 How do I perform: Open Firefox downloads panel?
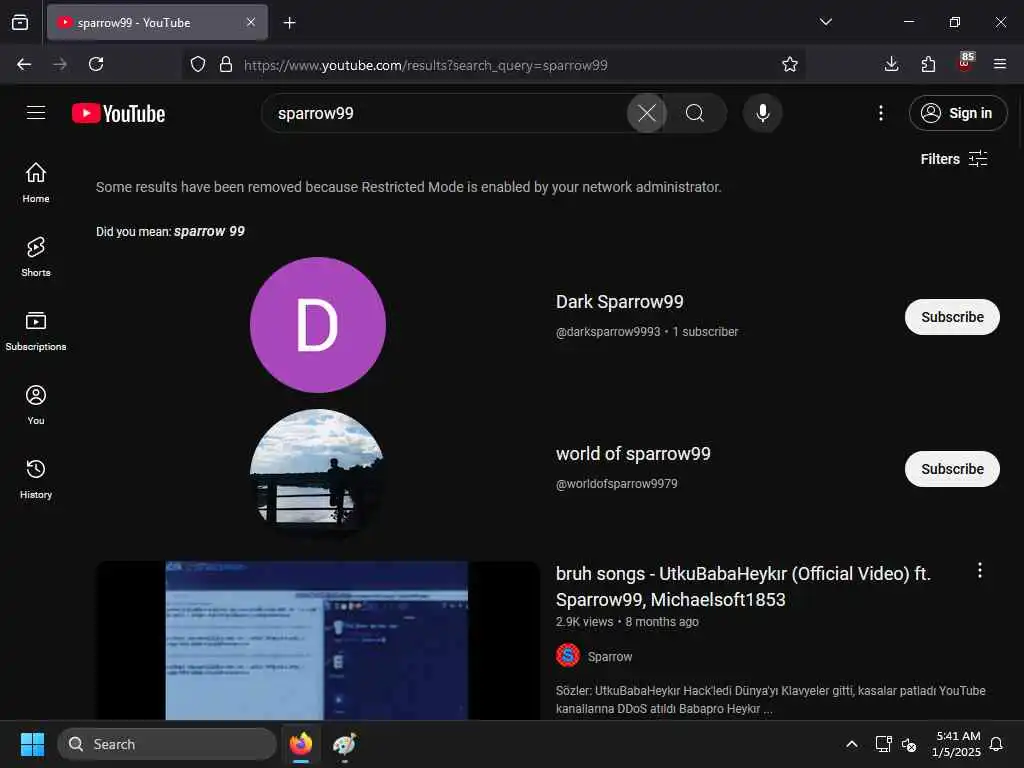(x=891, y=64)
